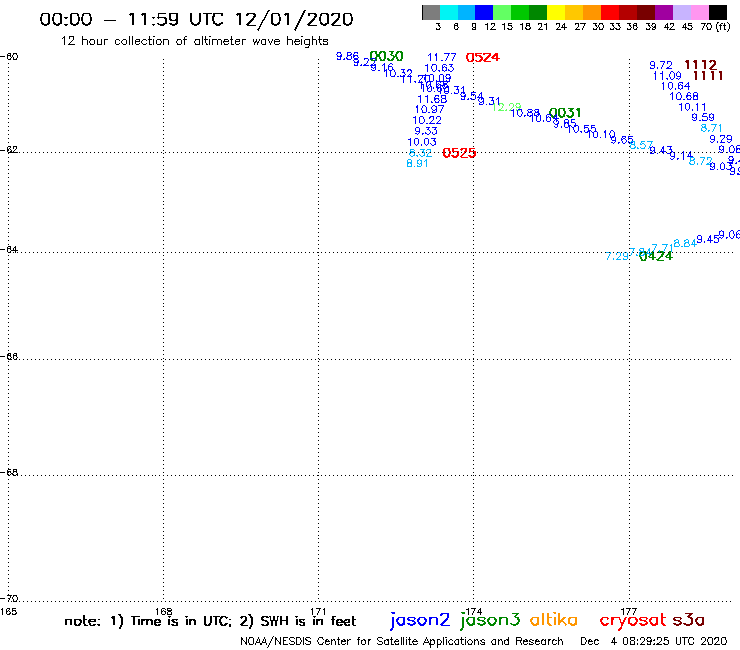Select the altika legend label
This screenshot has width=740, height=650.
[554, 620]
